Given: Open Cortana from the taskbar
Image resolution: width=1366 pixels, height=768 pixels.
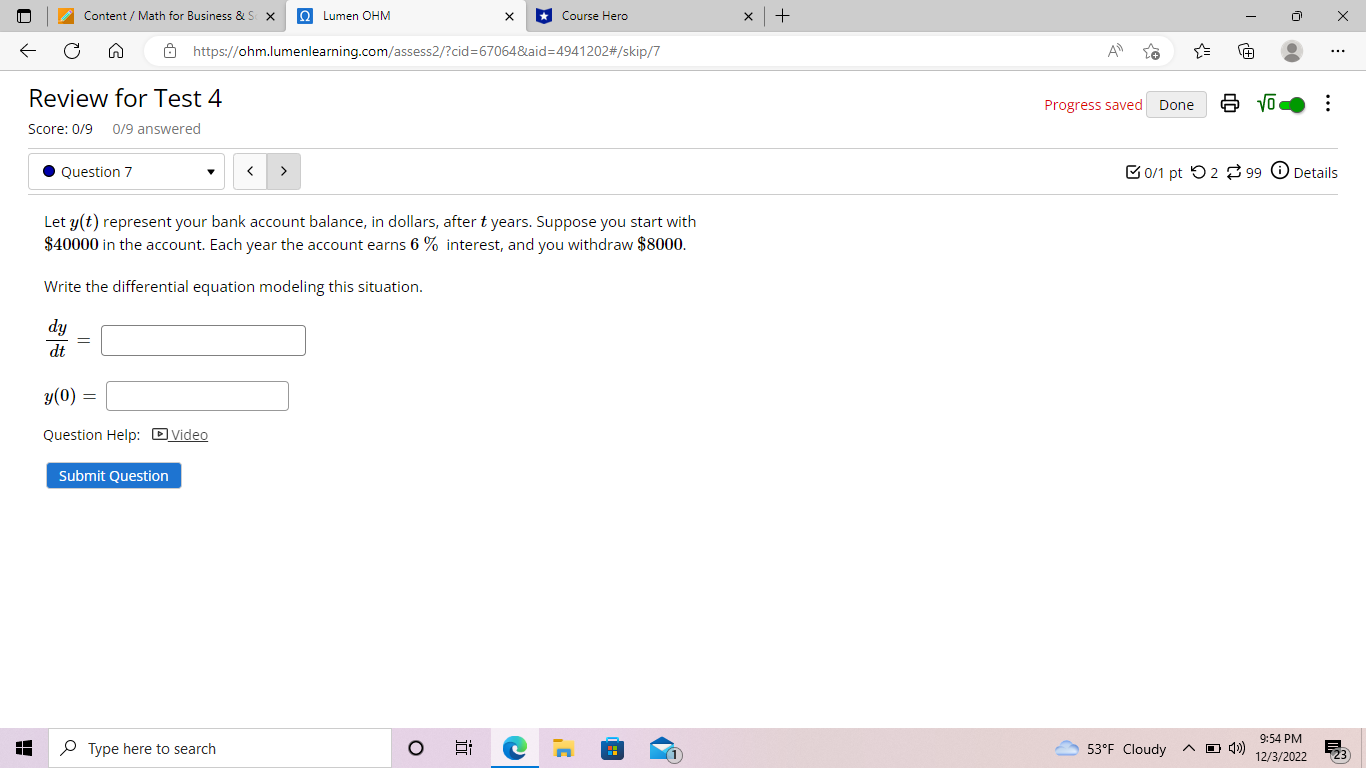Looking at the screenshot, I should [416, 748].
